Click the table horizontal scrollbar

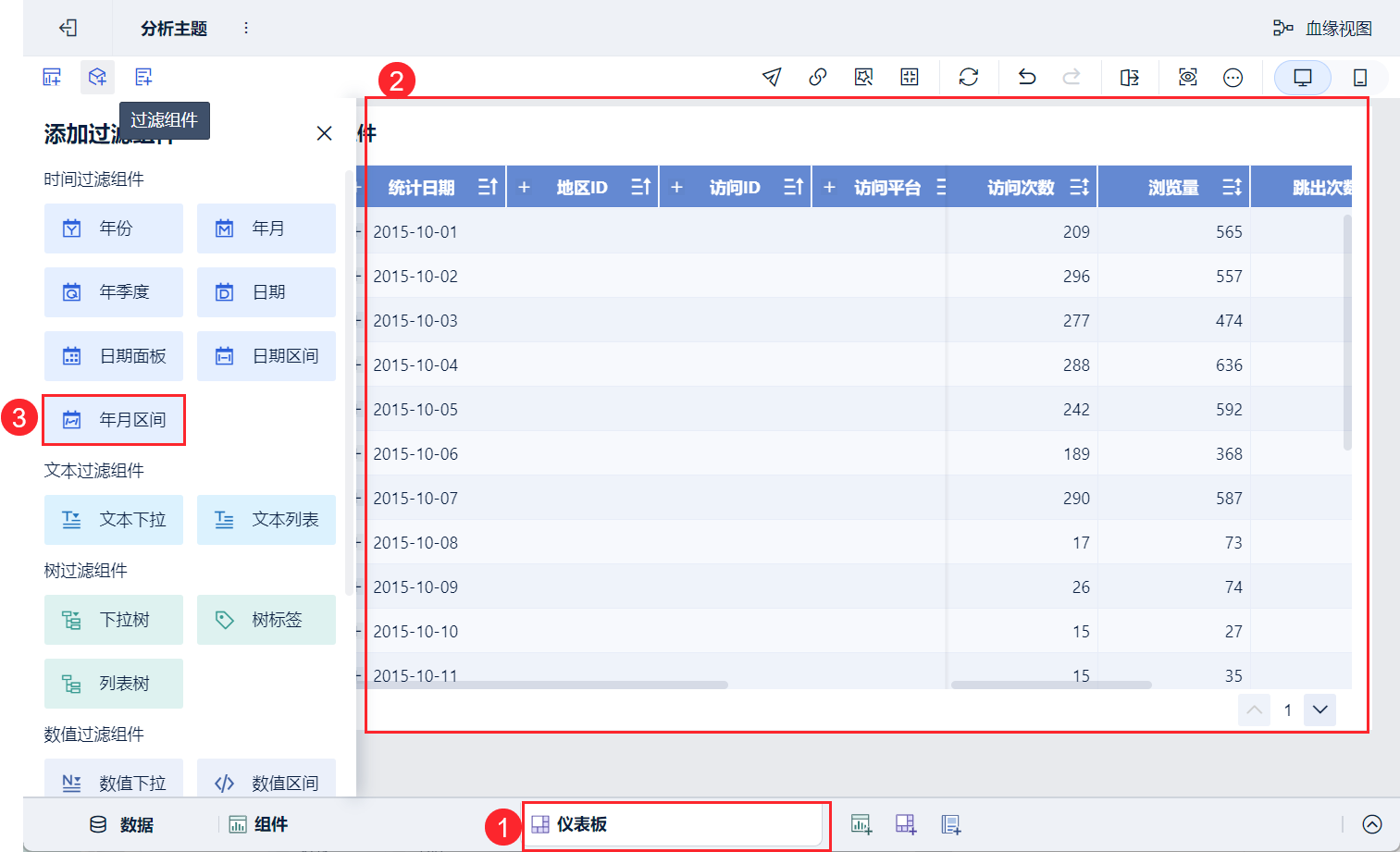[546, 685]
